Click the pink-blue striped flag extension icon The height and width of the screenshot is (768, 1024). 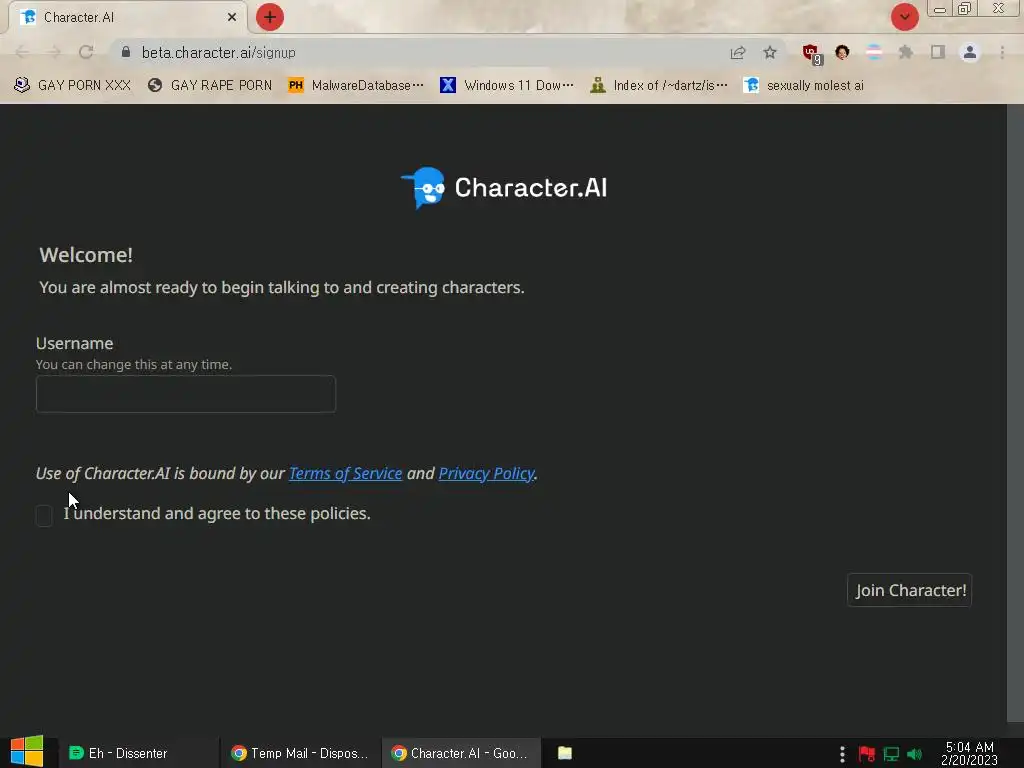click(x=874, y=52)
